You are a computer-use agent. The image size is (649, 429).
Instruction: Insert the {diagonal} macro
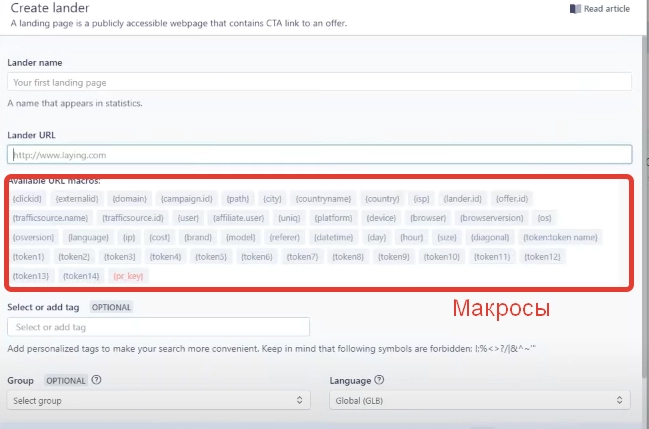point(490,237)
